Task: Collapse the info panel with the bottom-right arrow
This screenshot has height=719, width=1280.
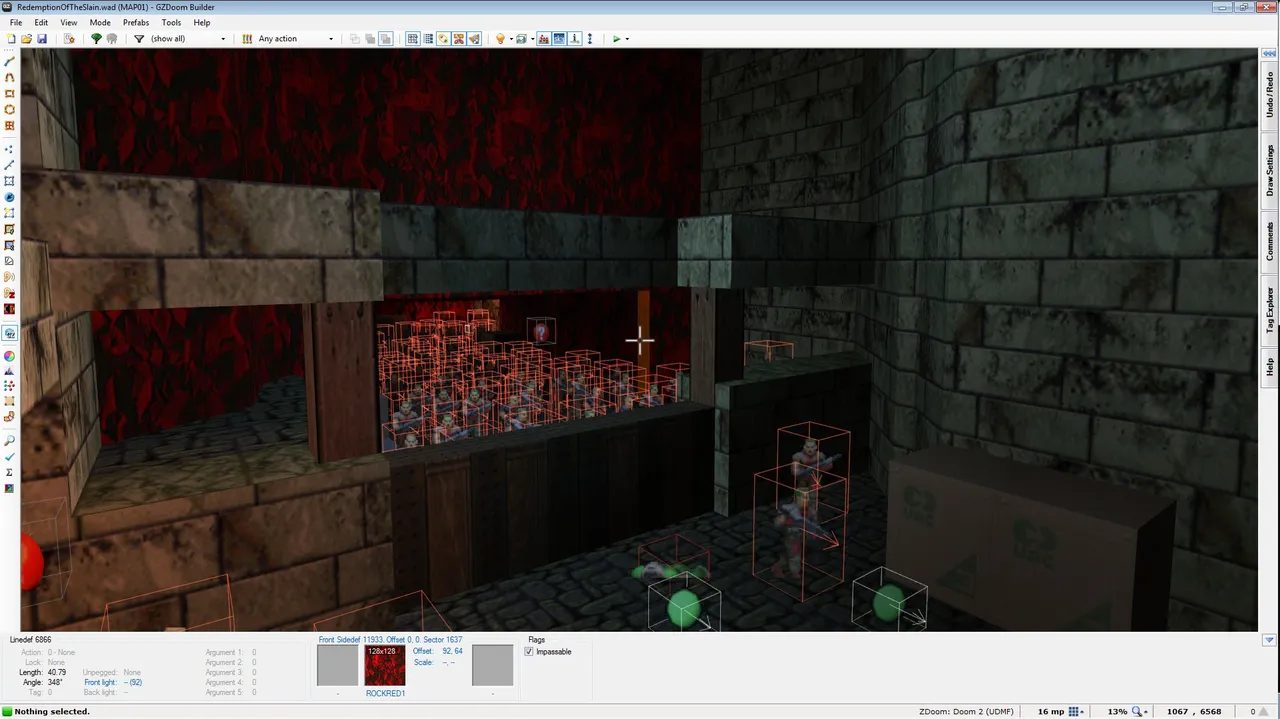Action: (1269, 640)
